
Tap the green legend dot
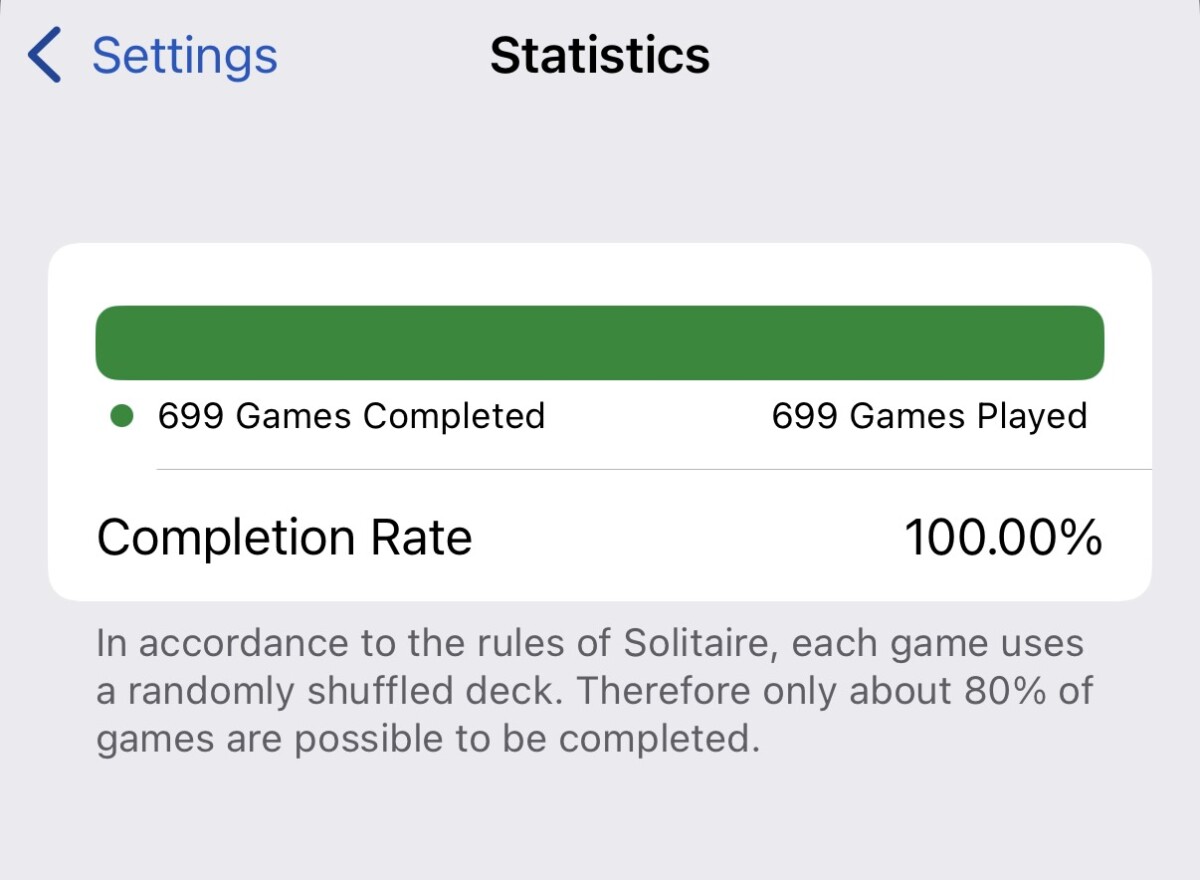[122, 416]
